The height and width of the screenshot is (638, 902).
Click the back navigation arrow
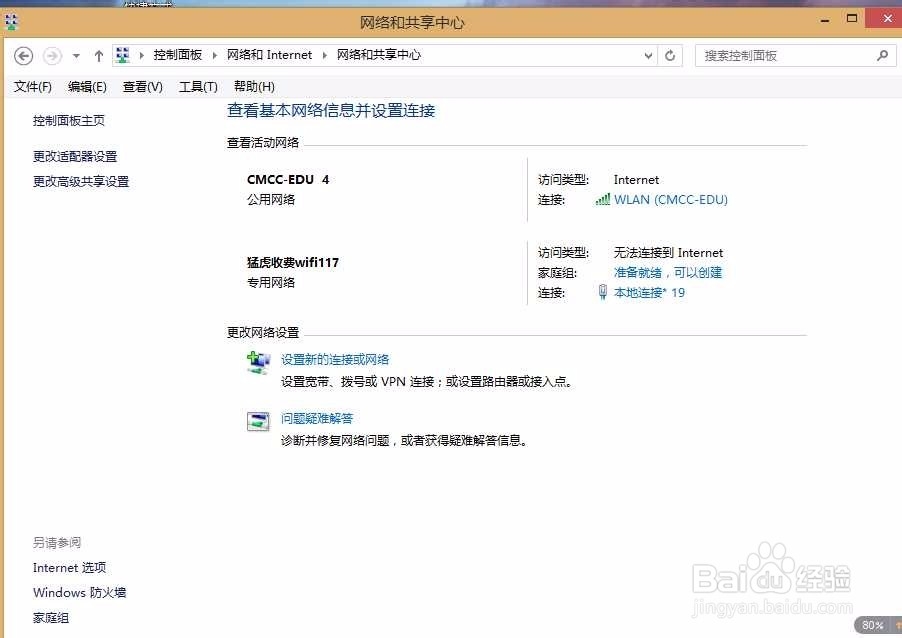click(23, 55)
